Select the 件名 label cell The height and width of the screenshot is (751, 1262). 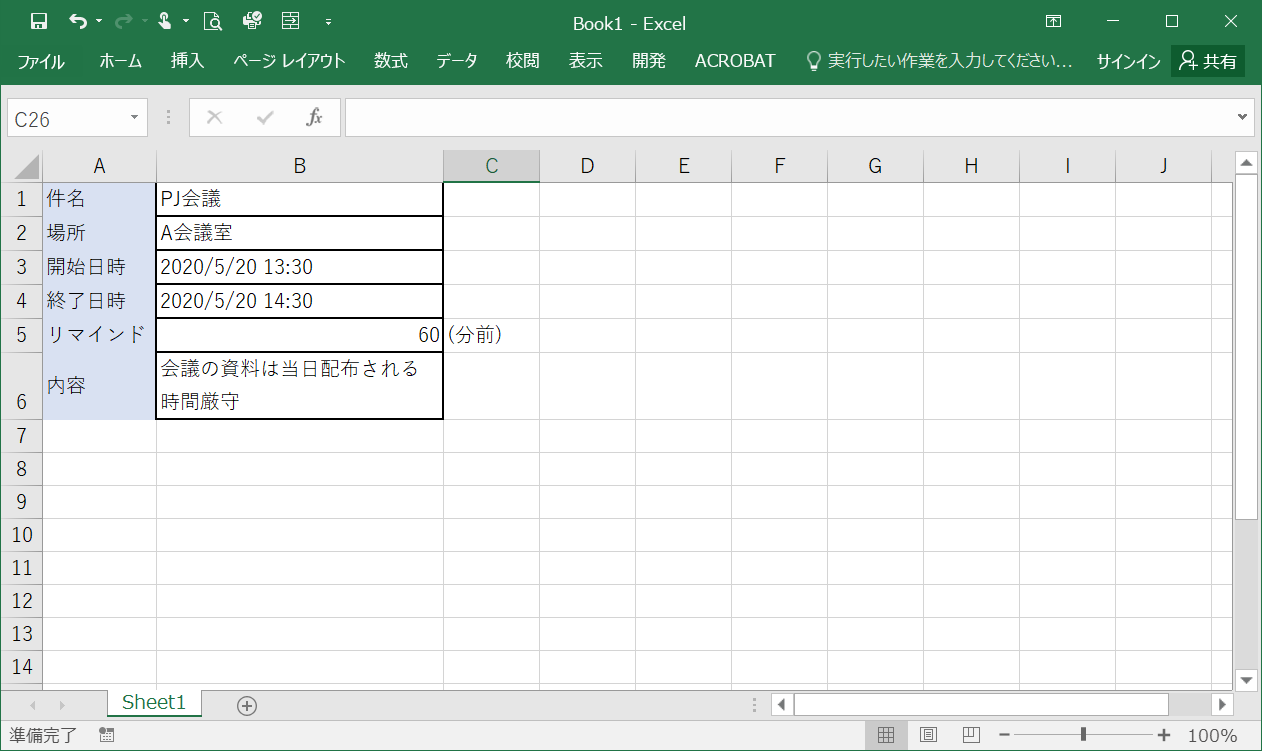(99, 199)
